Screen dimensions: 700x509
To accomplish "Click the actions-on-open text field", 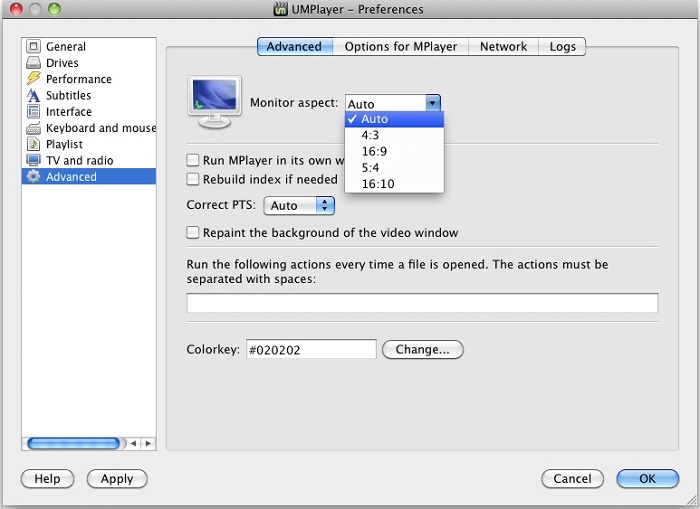I will point(422,303).
